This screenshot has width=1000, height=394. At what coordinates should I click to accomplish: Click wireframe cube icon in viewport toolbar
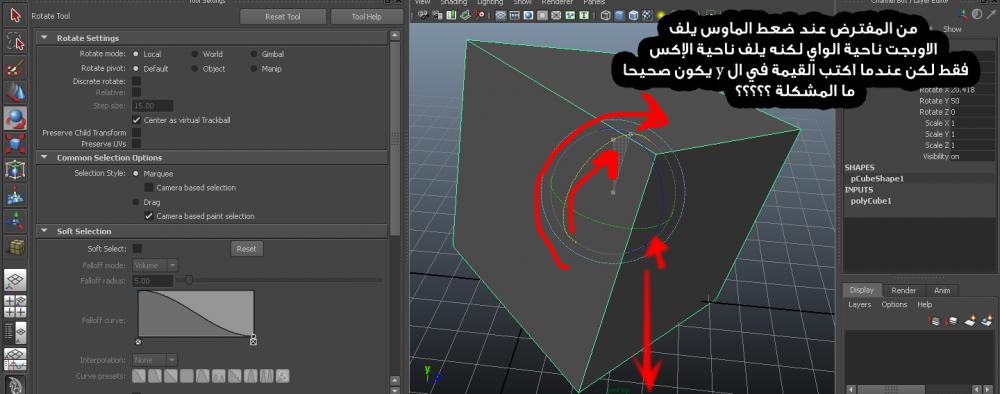point(605,15)
